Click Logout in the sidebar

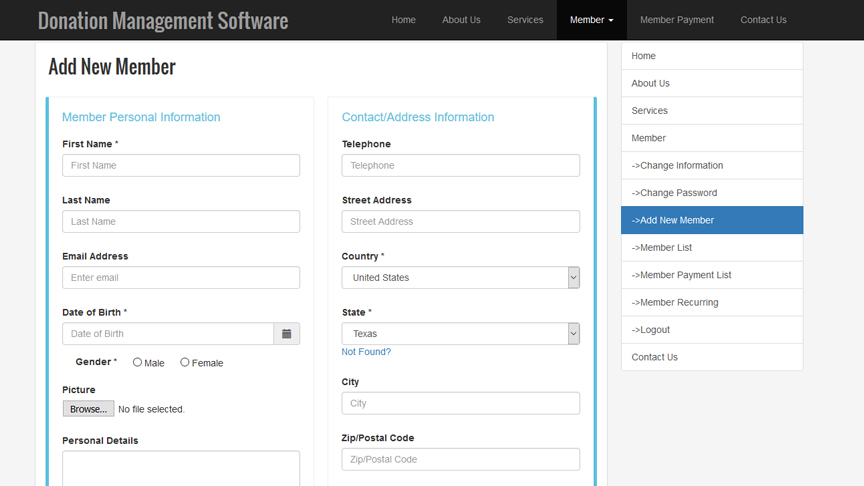tap(651, 330)
